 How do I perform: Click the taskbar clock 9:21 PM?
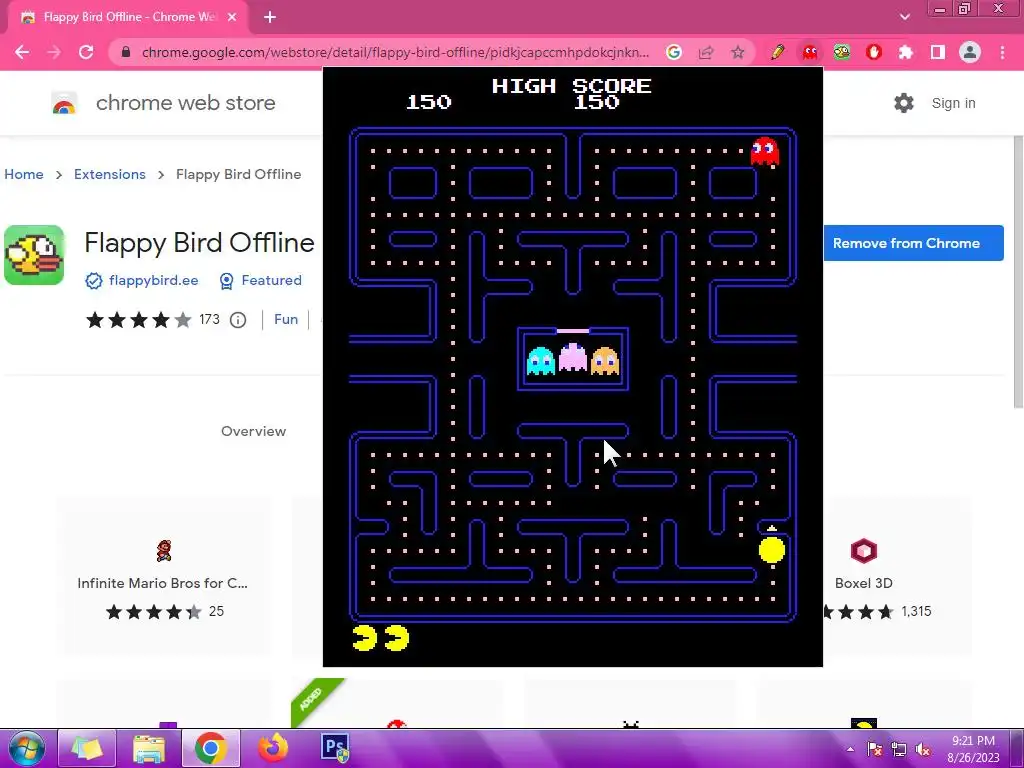coord(973,741)
